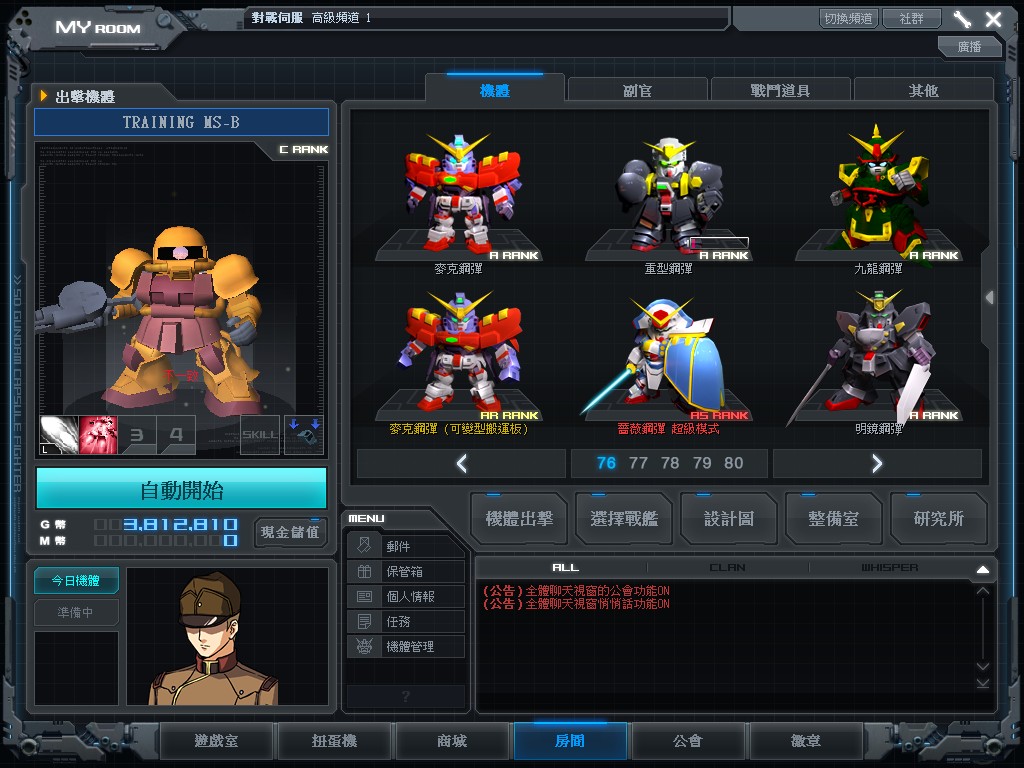Click the magnifier icon beside MY ROOM

coord(165,22)
